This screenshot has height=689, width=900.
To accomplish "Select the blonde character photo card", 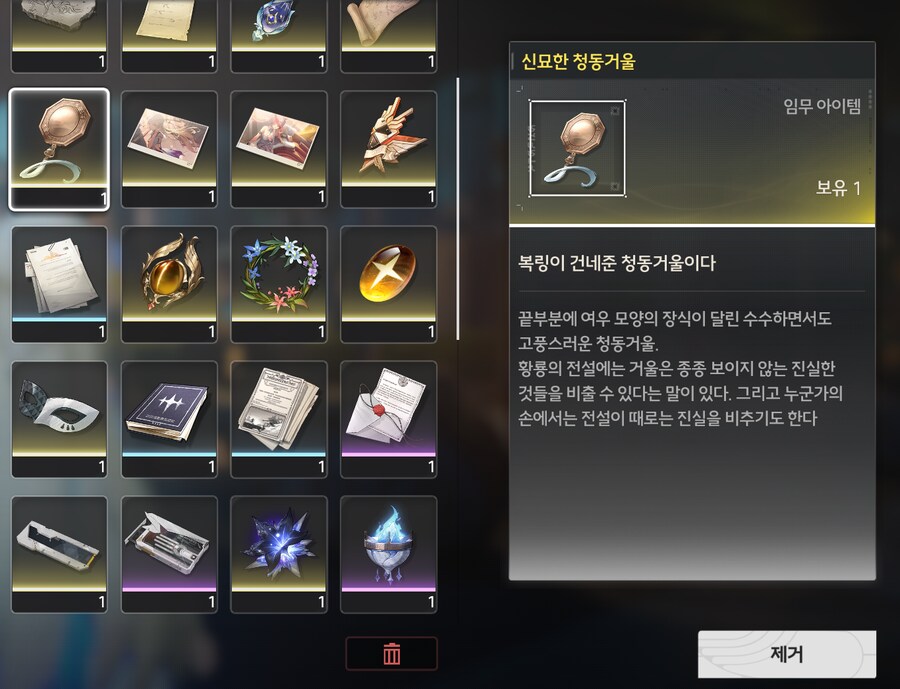I will tap(169, 149).
